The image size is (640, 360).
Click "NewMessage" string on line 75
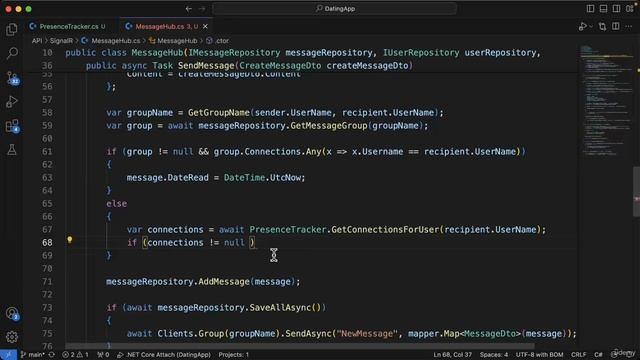pyautogui.click(x=366, y=334)
